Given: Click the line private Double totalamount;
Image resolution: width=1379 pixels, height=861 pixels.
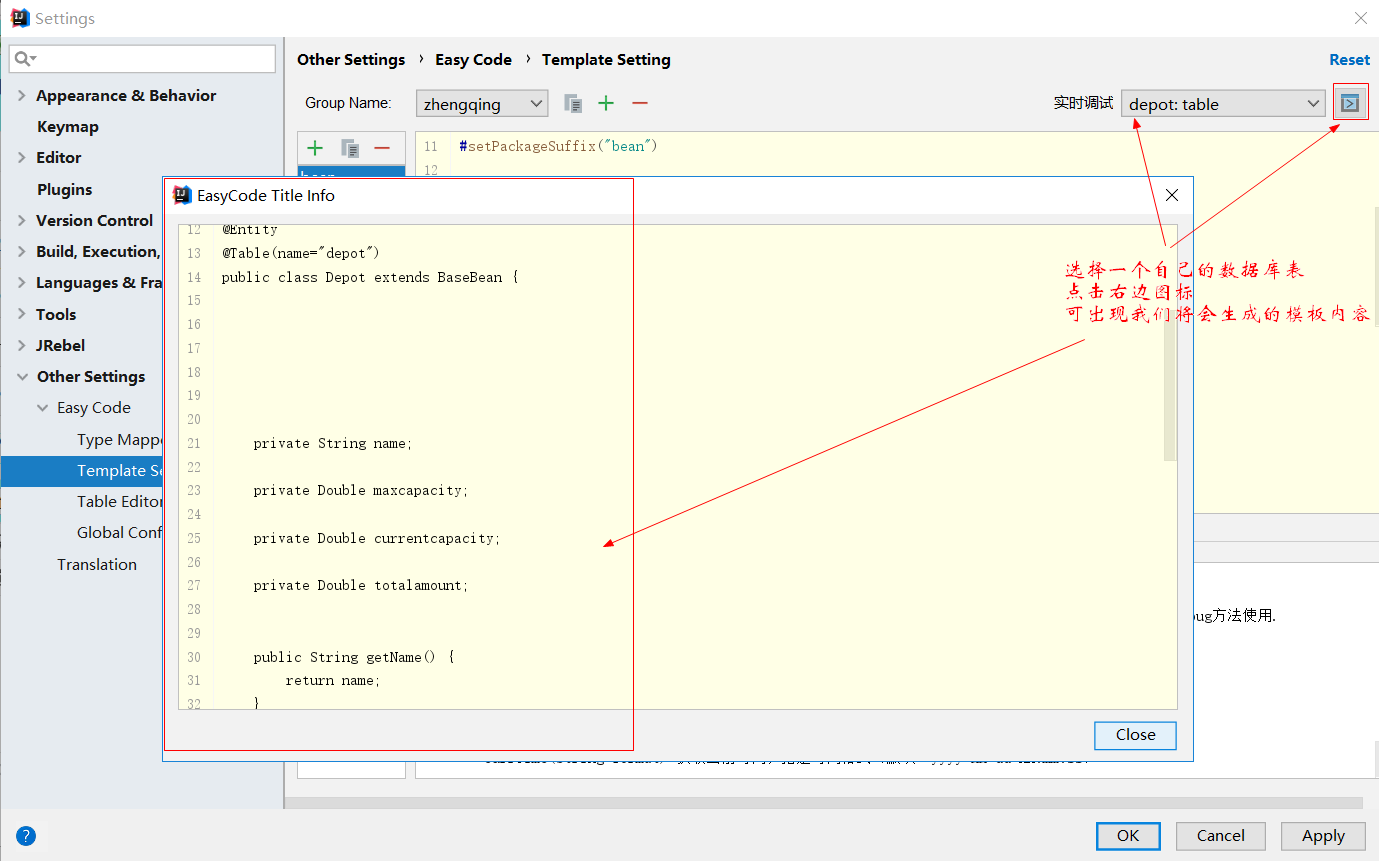Looking at the screenshot, I should pos(361,586).
